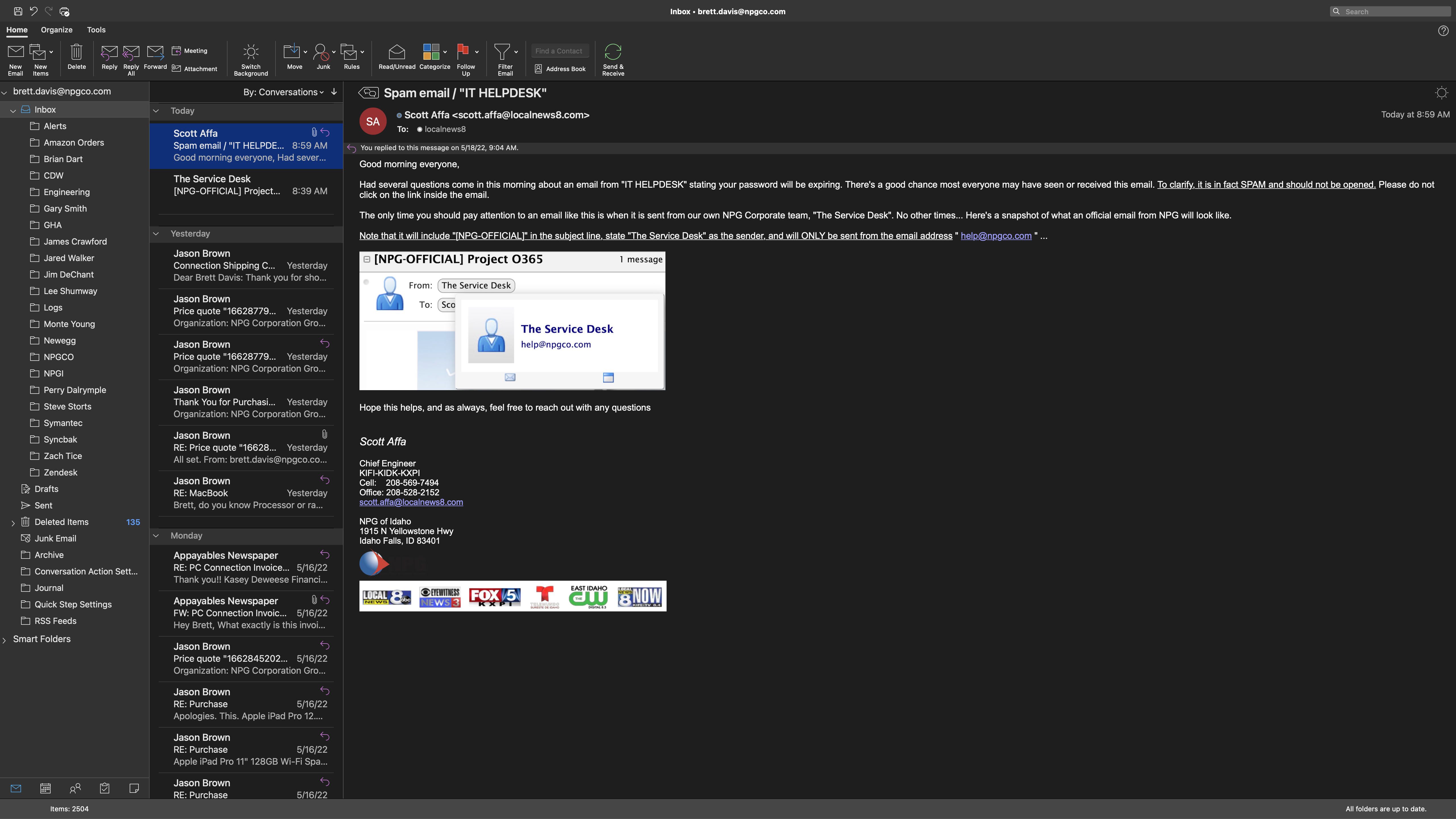The height and width of the screenshot is (819, 1456).
Task: Click scott.affa@localnews8.com signature link
Action: click(x=411, y=502)
